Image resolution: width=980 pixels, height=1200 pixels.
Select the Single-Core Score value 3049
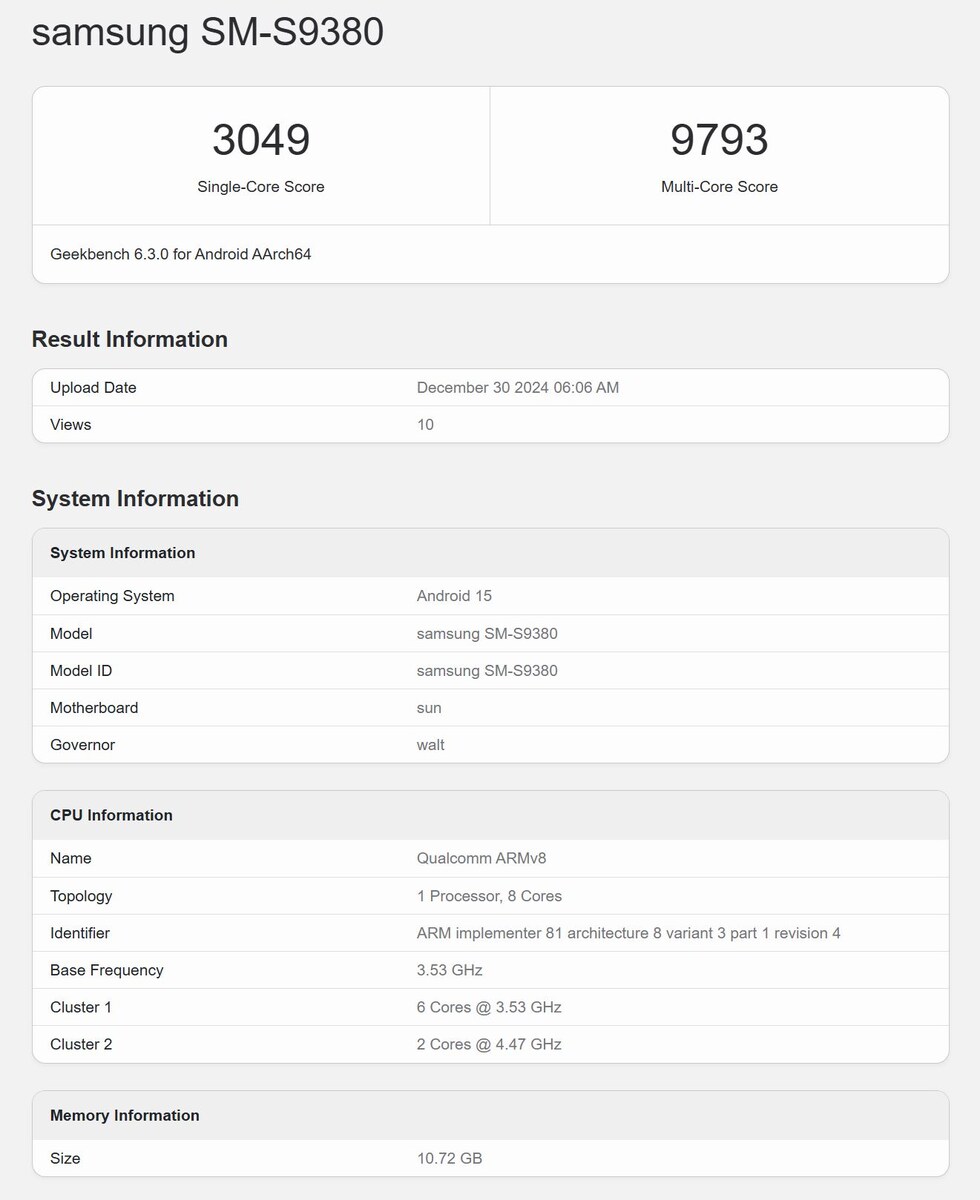click(261, 140)
